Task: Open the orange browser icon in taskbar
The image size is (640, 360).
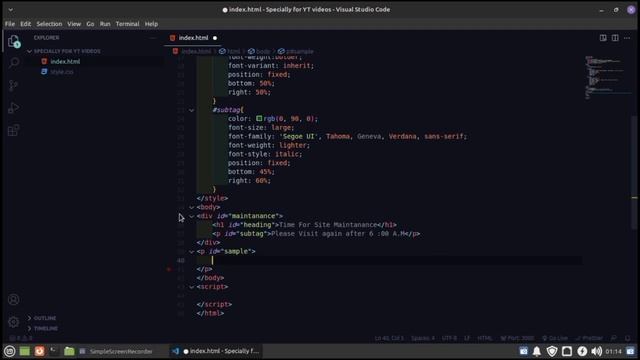Action: pyautogui.click(x=39, y=351)
